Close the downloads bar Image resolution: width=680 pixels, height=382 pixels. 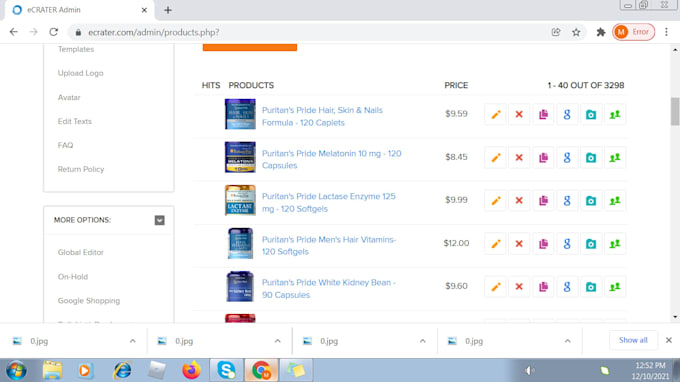[x=669, y=340]
